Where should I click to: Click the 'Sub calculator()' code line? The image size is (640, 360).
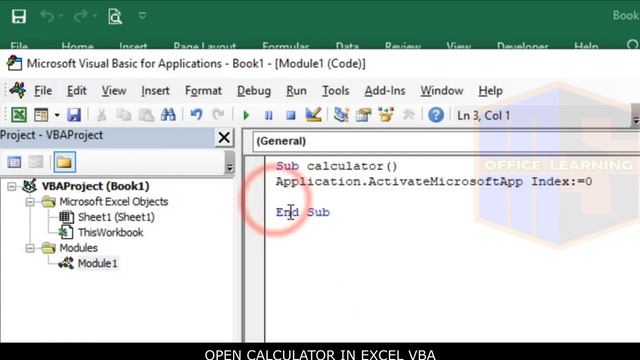[336, 166]
